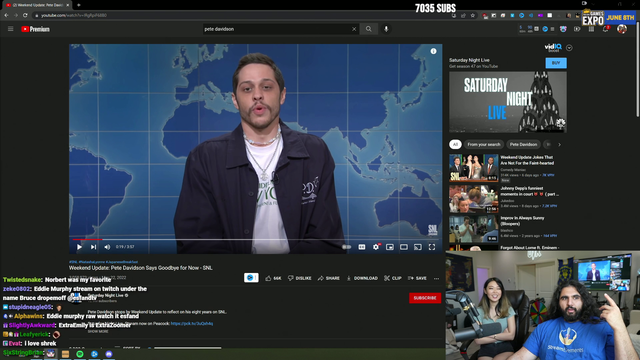Open Improv in Always Sunny thumbnail

(473, 229)
